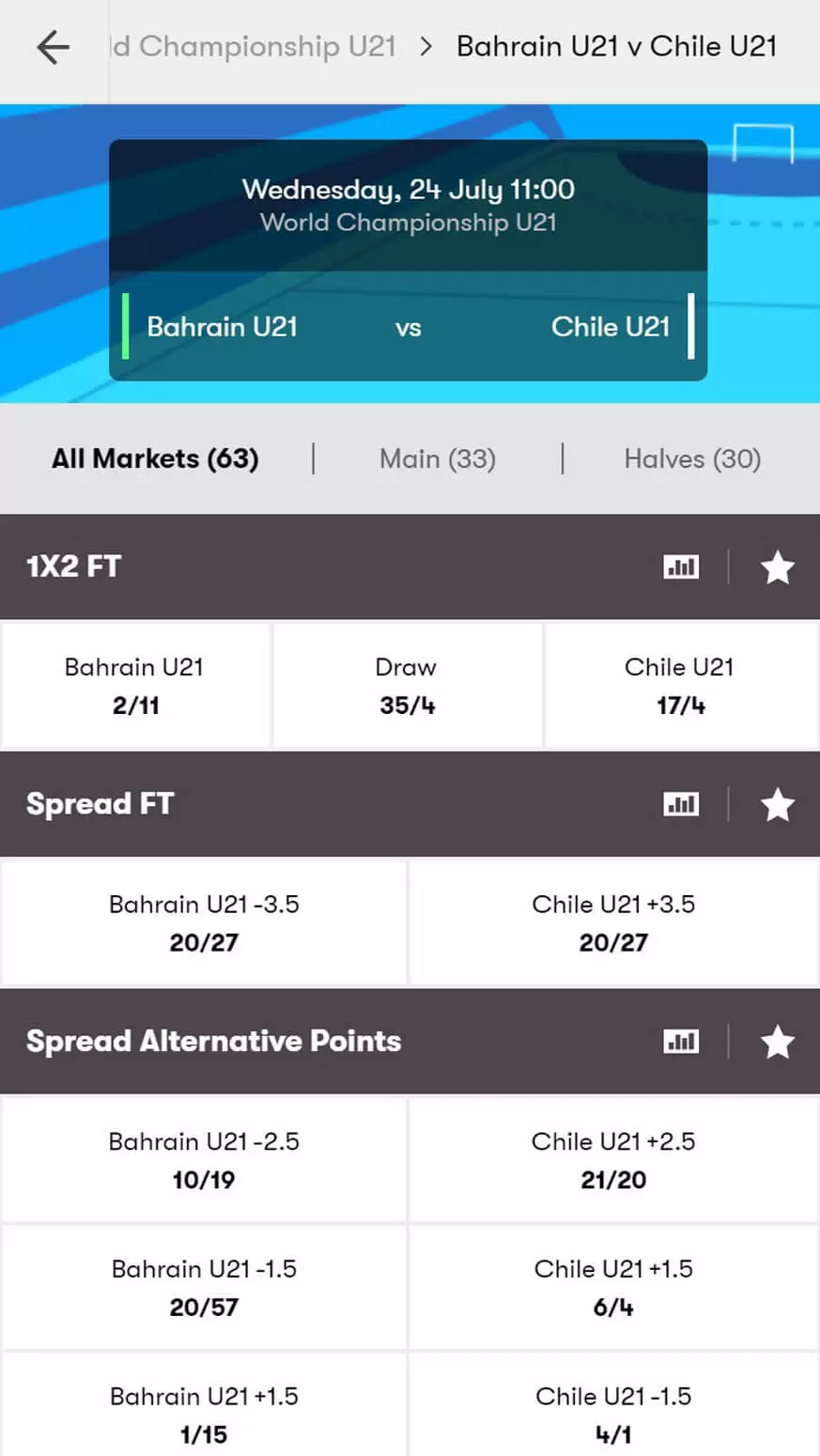Star the Spread Alternative Points market
820x1456 pixels.
pyautogui.click(x=778, y=1042)
